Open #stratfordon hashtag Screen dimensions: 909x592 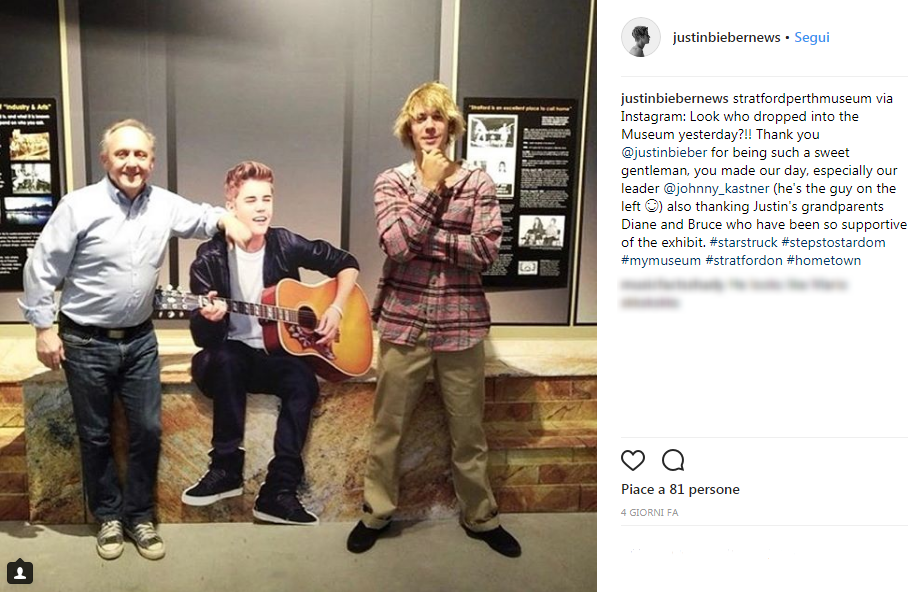point(744,260)
